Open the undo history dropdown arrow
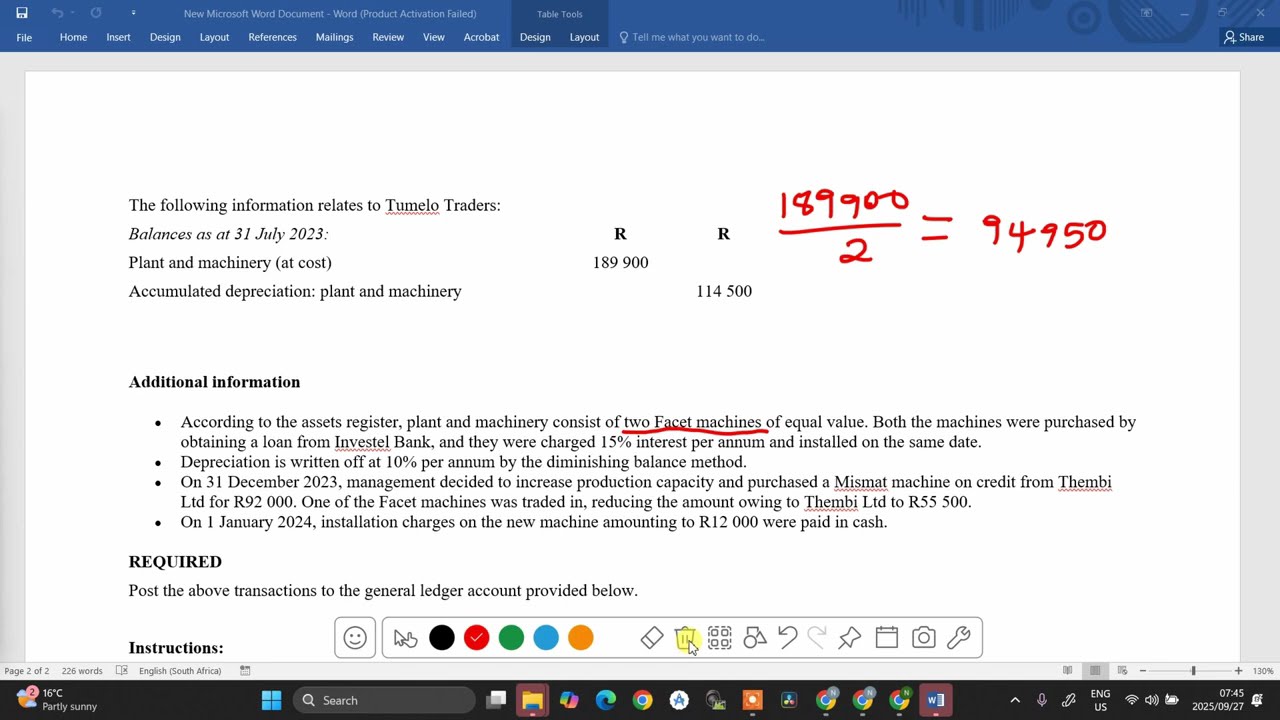This screenshot has width=1280, height=720. tap(73, 13)
